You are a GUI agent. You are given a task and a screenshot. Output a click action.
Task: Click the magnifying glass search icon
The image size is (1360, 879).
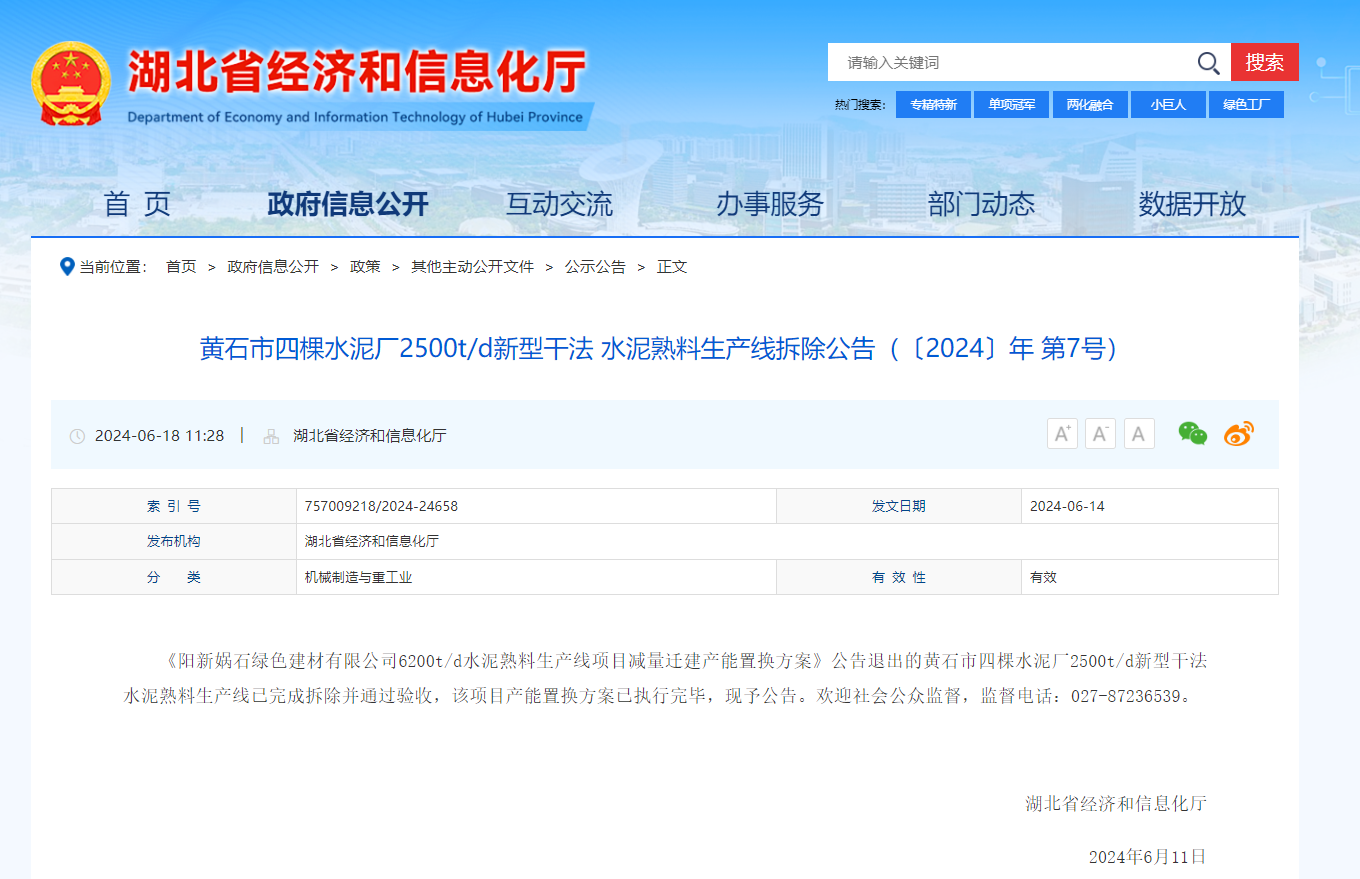point(1208,63)
